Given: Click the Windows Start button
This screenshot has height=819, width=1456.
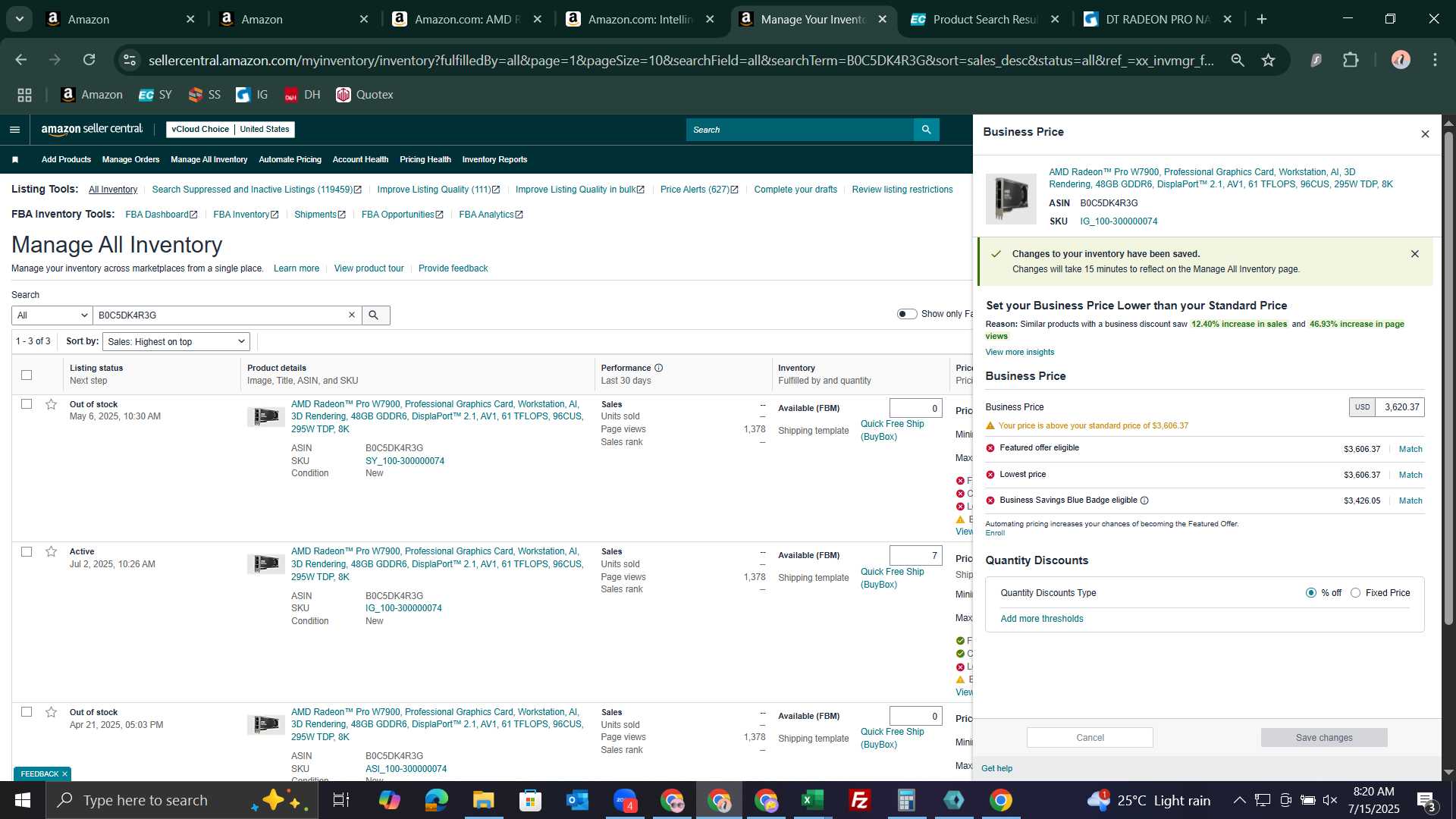Looking at the screenshot, I should pos(22,800).
